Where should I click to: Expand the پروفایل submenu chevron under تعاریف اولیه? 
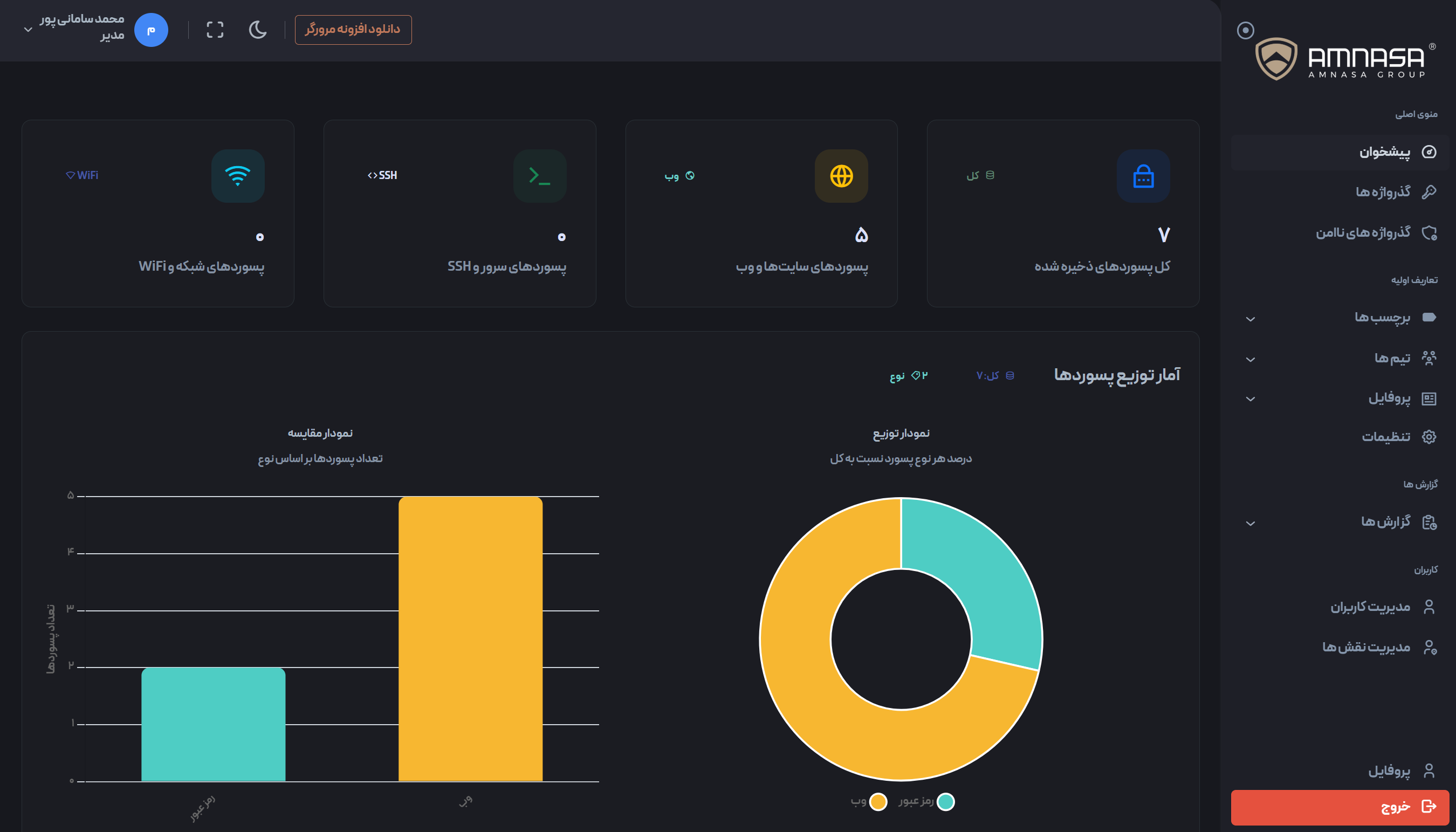(1251, 399)
